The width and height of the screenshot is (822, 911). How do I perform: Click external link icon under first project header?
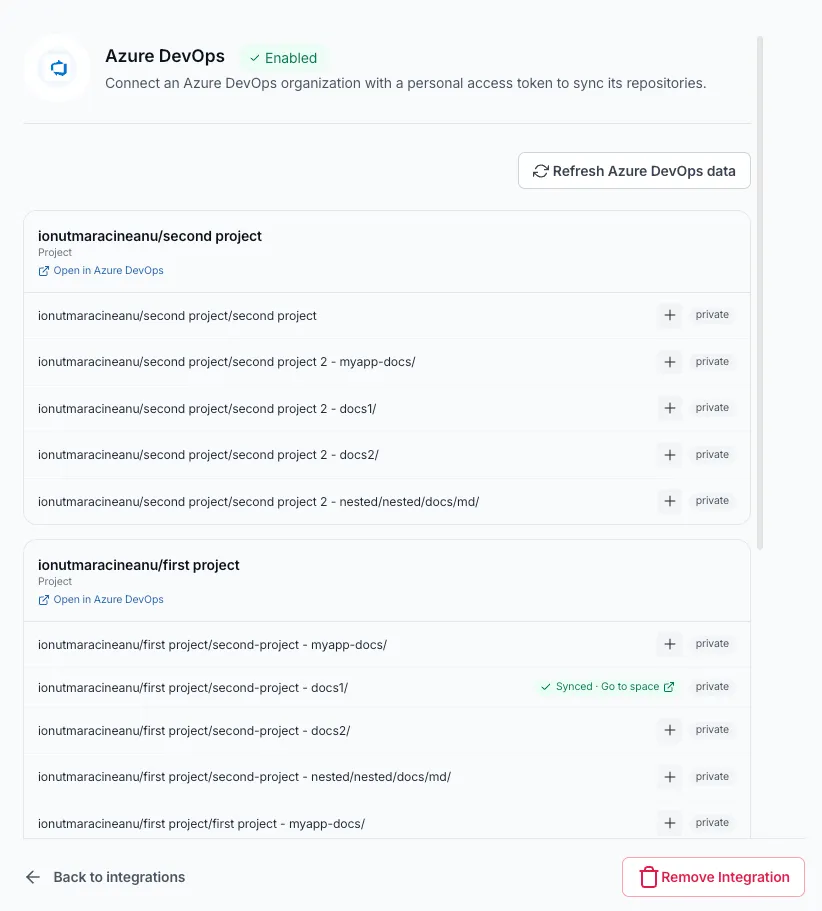click(44, 600)
